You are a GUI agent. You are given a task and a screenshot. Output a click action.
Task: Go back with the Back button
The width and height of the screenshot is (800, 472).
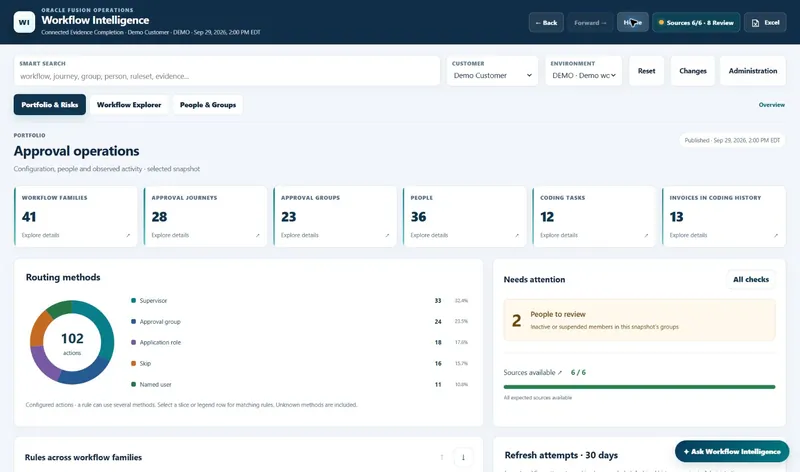point(546,22)
